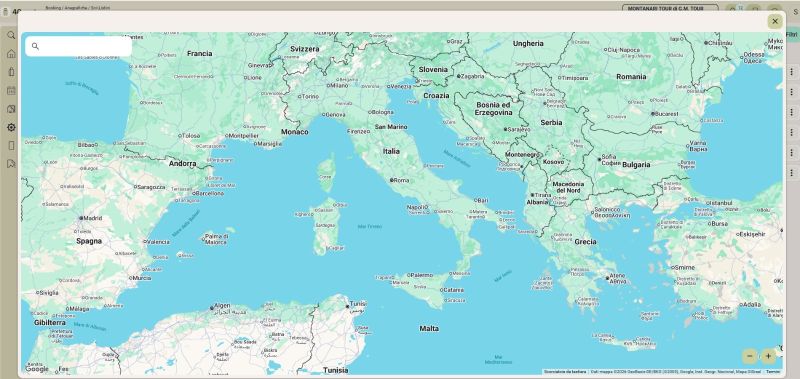Click the Grecia country label on the map

click(585, 242)
